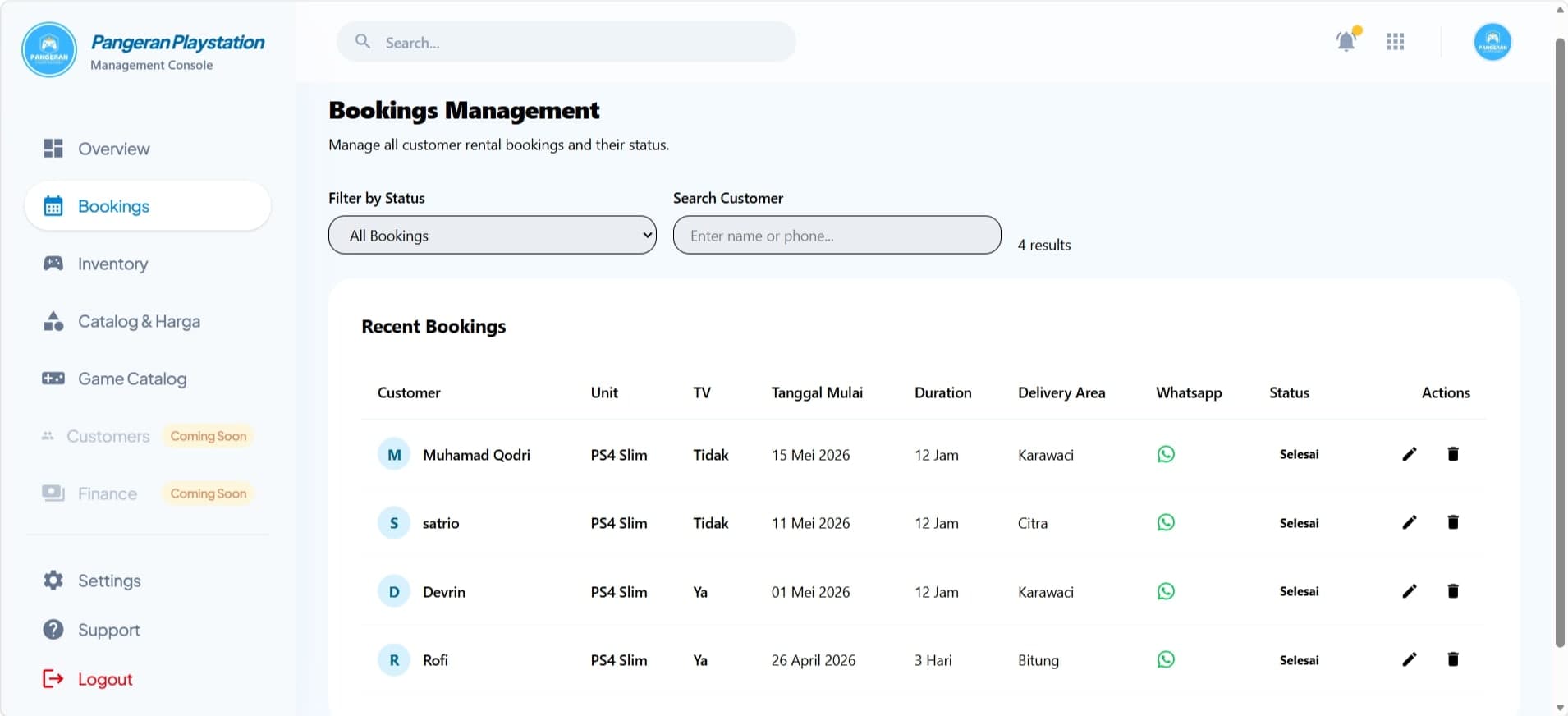Click Selesai status for Muhamad Qodri

(x=1299, y=454)
